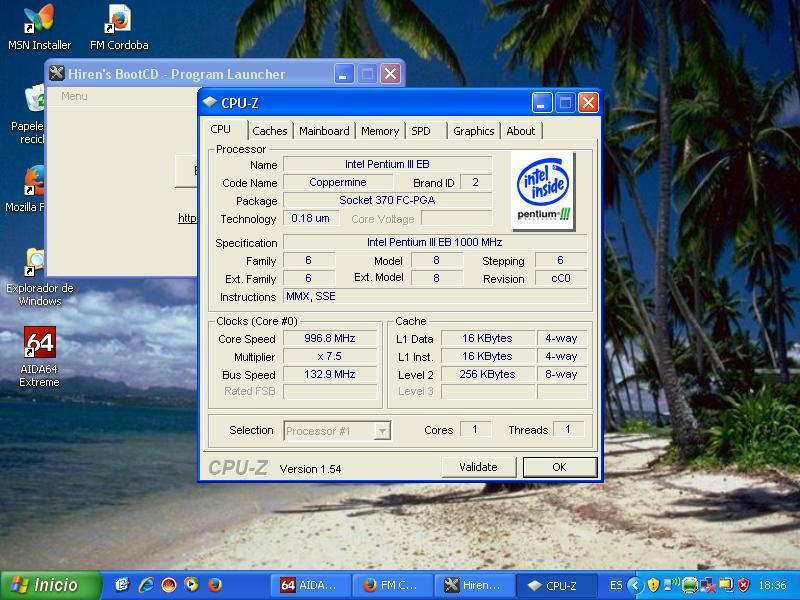
Task: Click the 132.9 MHz bus speed value
Action: (x=330, y=374)
